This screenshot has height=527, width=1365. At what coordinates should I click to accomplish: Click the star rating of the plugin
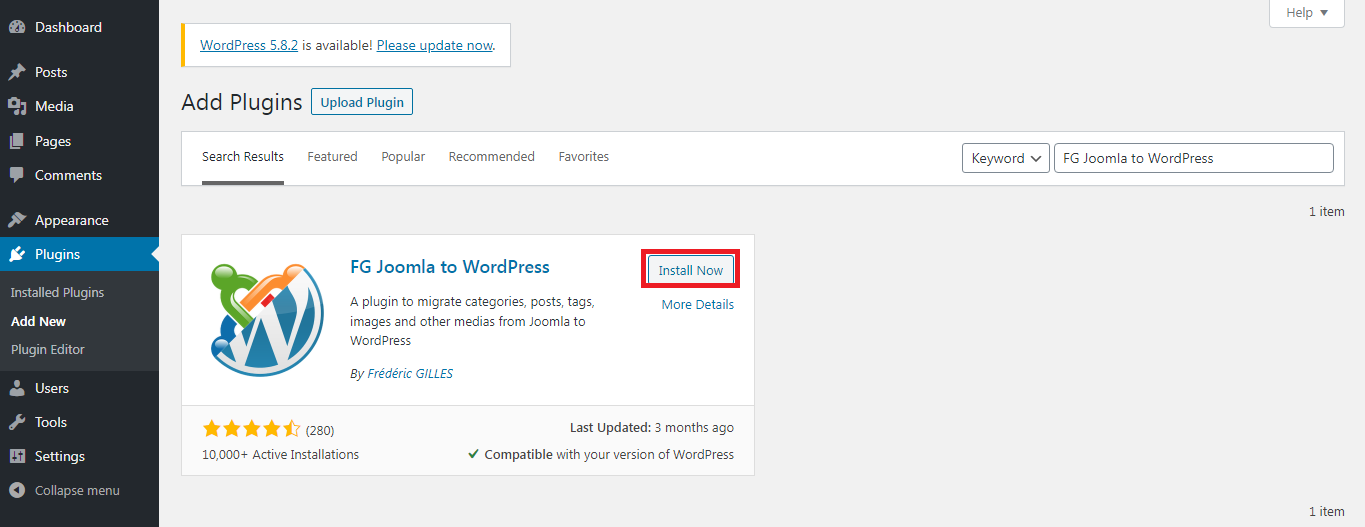(x=251, y=429)
